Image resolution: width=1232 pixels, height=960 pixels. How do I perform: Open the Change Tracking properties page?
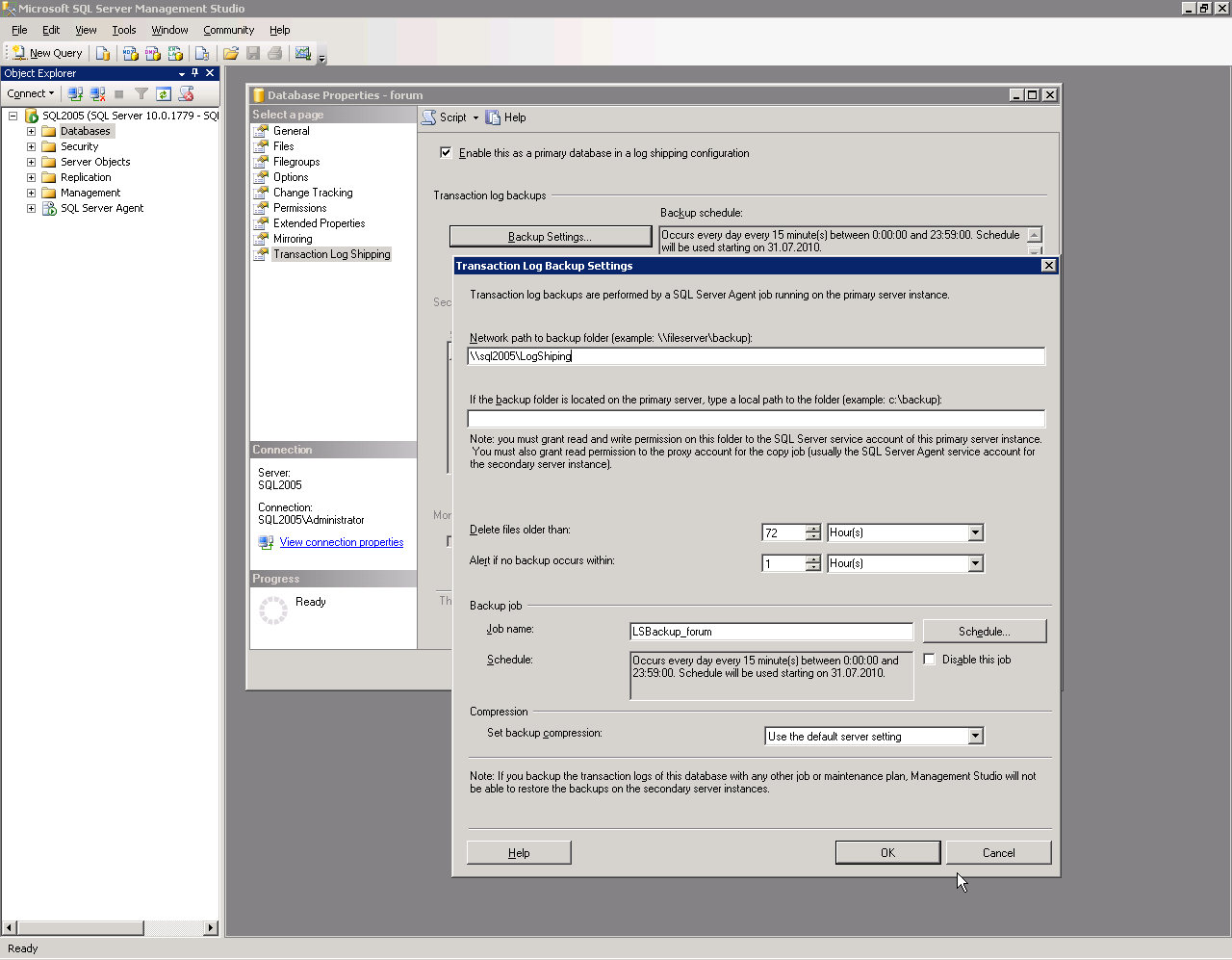pyautogui.click(x=313, y=193)
